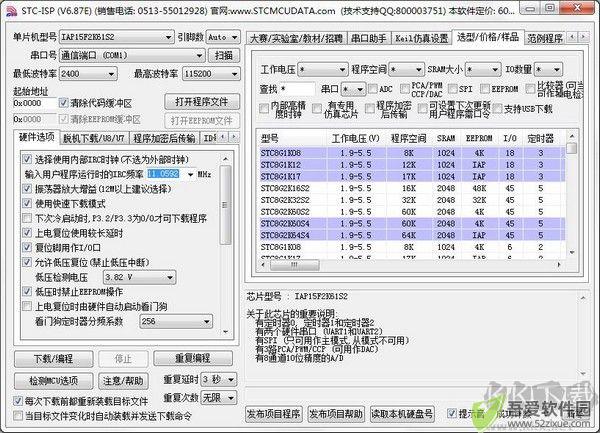Screen dimensions: 600x433
Task: Check 支持USB下载 filter checkbox
Action: click(x=497, y=109)
